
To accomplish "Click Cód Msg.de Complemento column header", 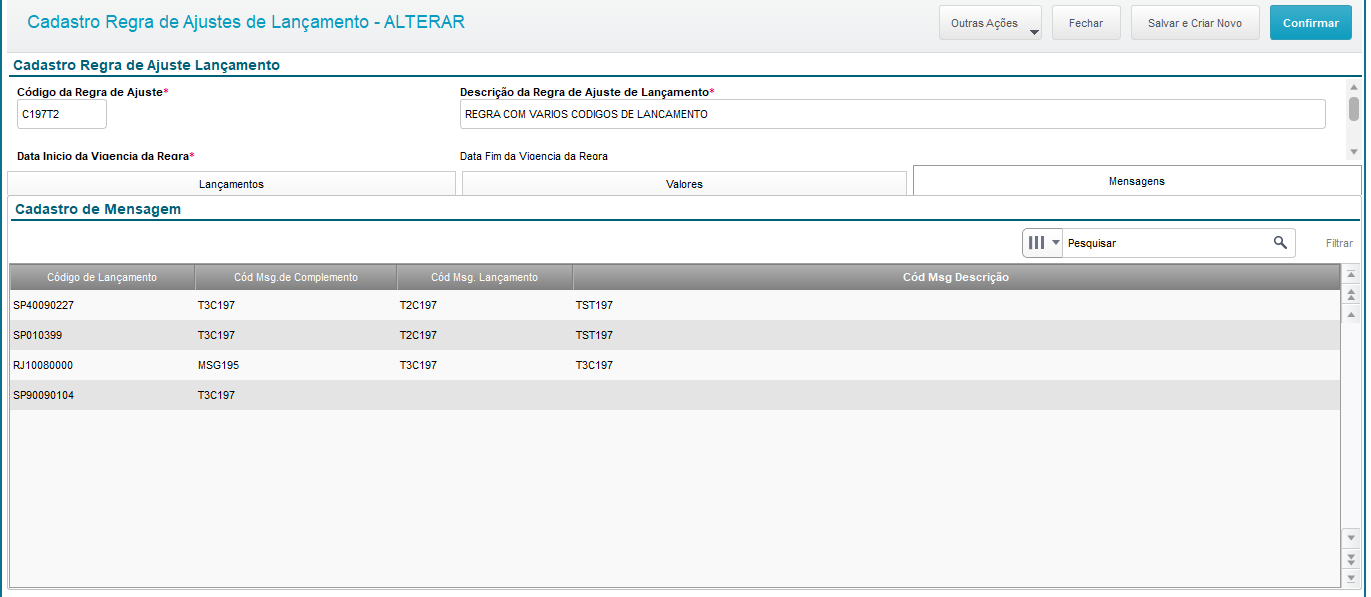I will tap(296, 277).
